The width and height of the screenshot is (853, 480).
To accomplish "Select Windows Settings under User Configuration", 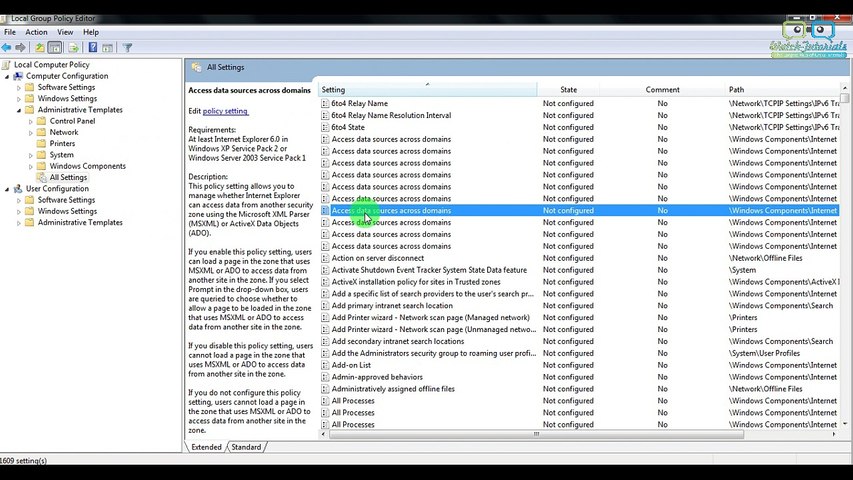I will (x=67, y=211).
